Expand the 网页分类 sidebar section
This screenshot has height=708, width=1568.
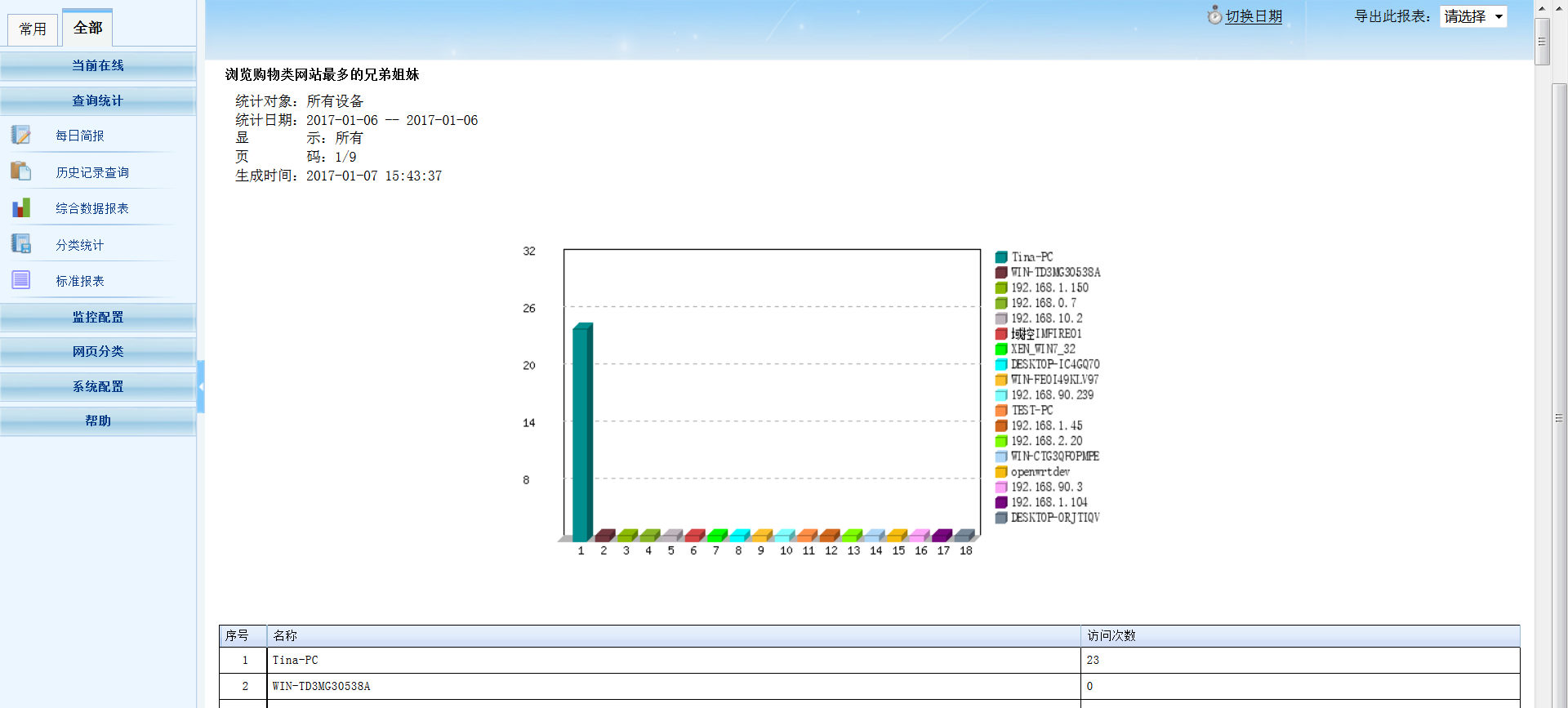coord(98,351)
